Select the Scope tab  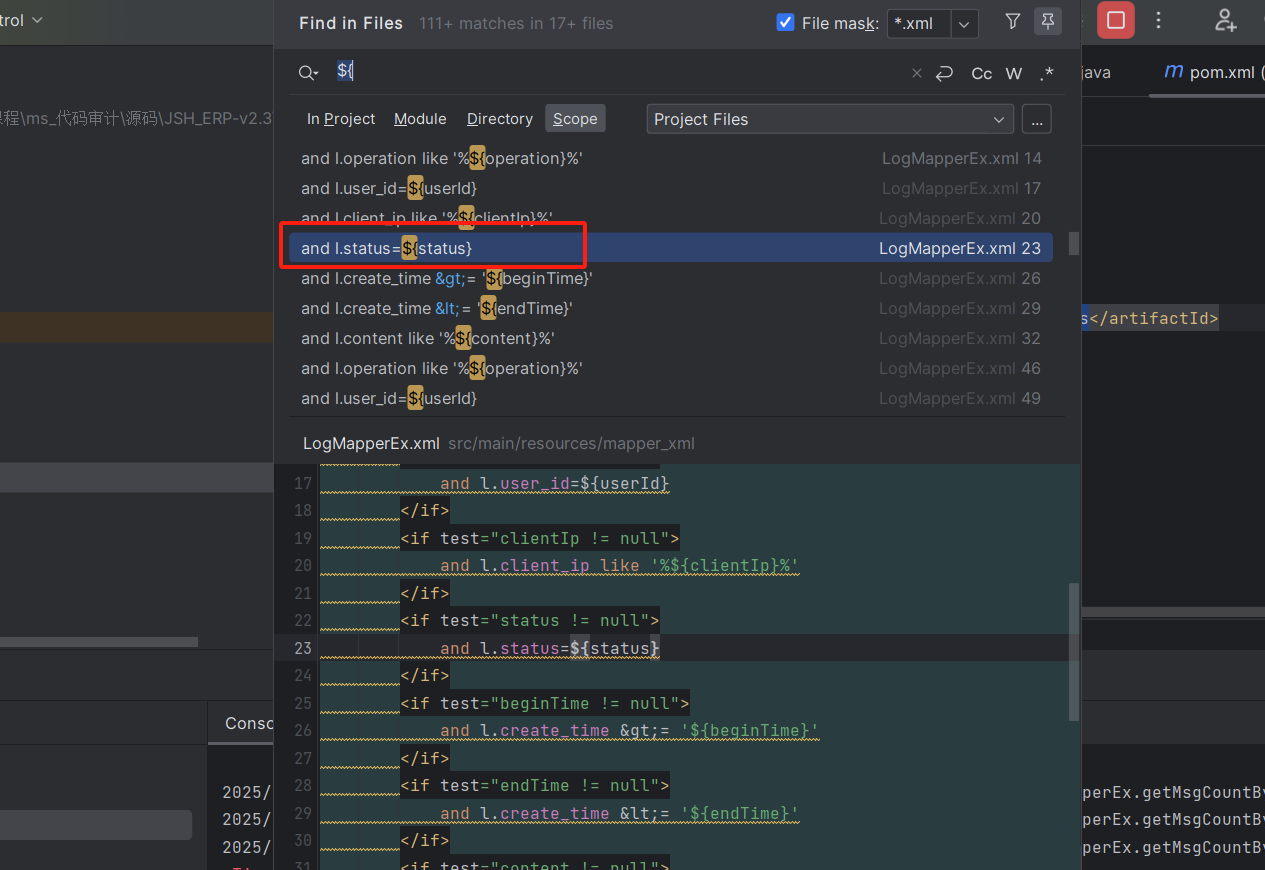click(575, 119)
